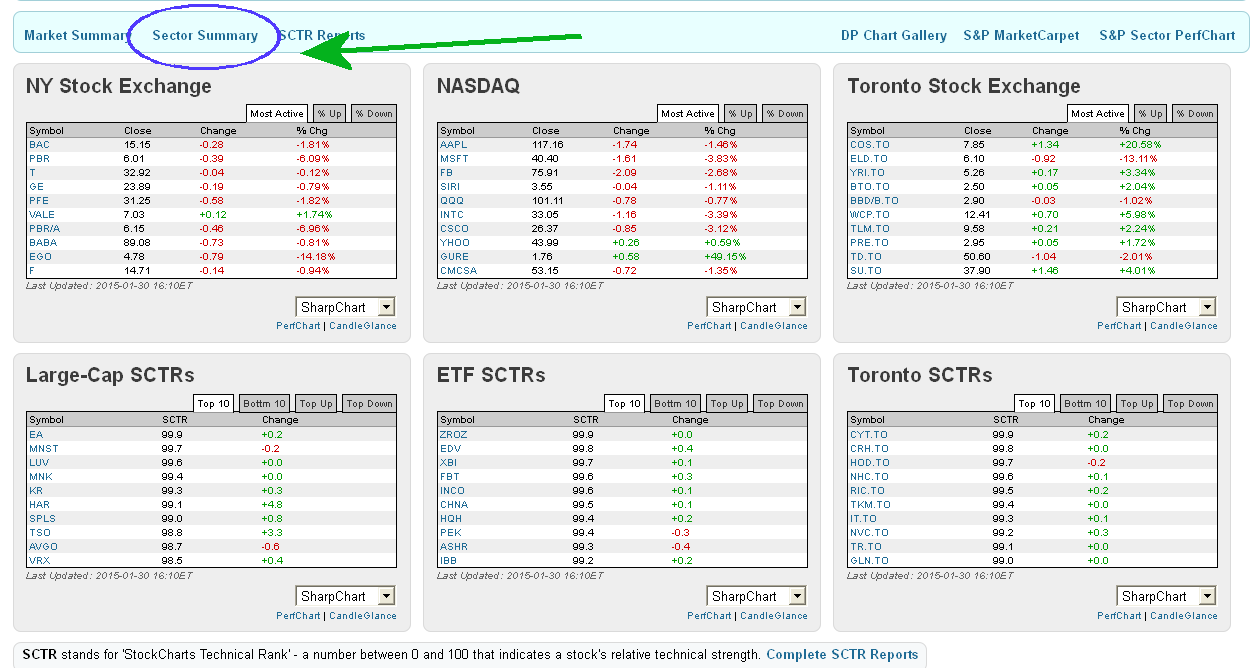Screen dimensions: 1258x668
Task: Select ETF SCTRs Top Up tab
Action: (x=727, y=403)
